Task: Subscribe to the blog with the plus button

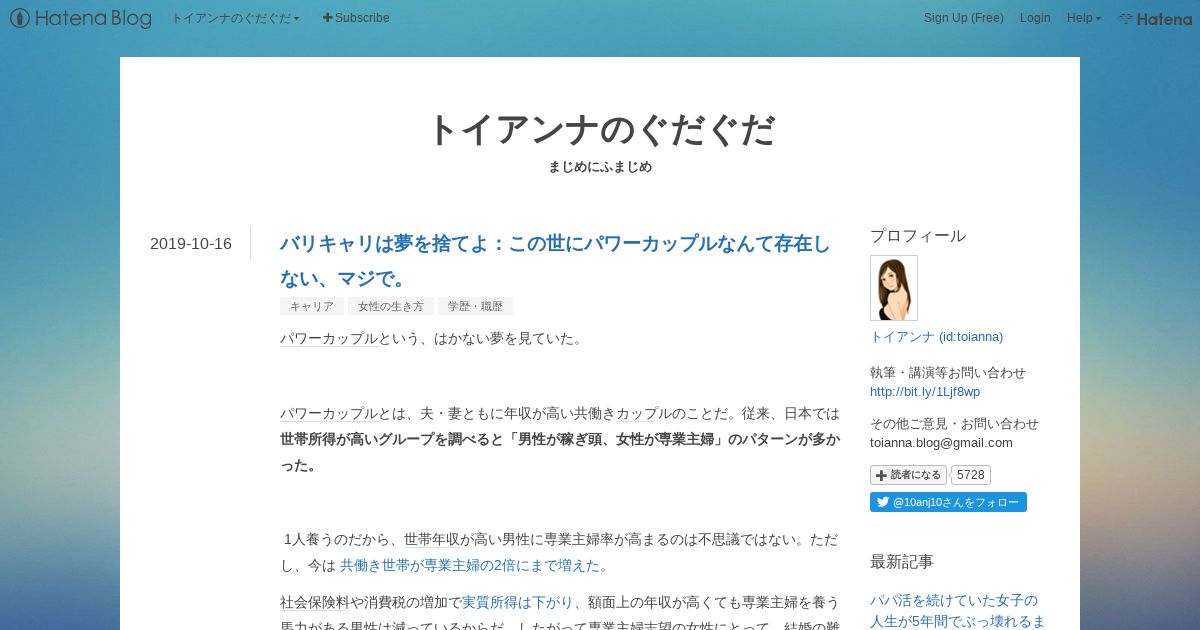Action: point(356,18)
